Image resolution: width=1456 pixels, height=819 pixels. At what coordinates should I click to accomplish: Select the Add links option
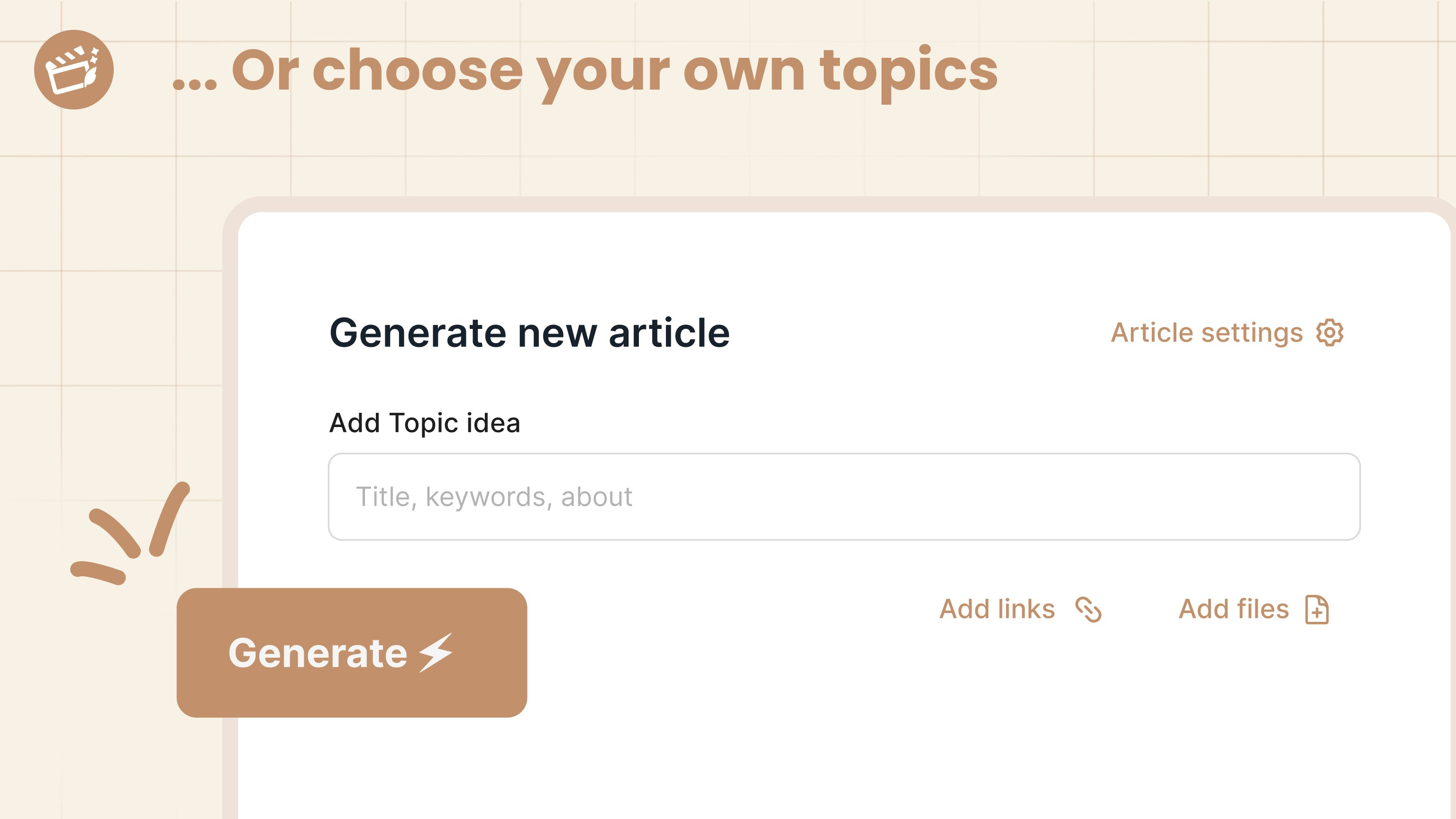[1021, 610]
